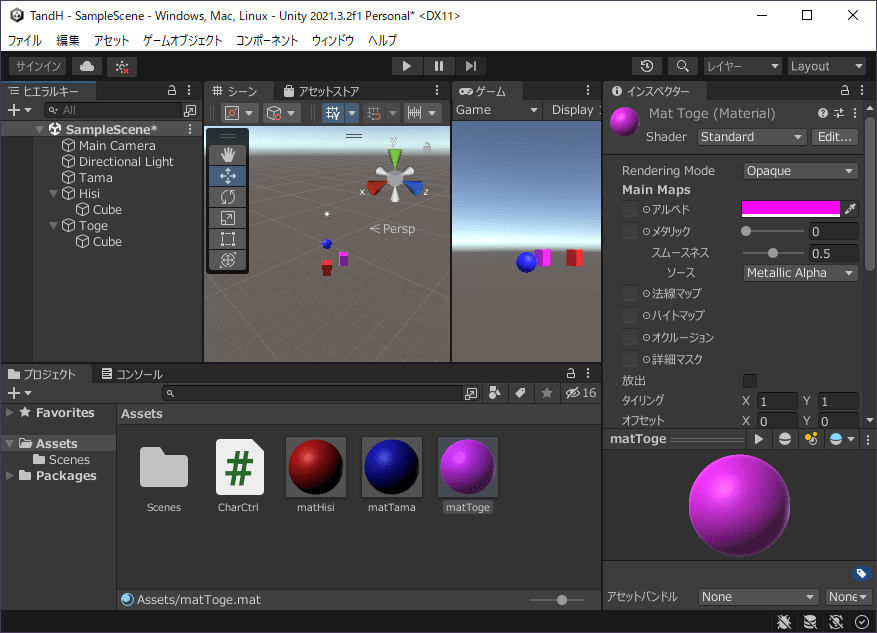Select the Rotate tool in Scene view
The width and height of the screenshot is (877, 633).
[x=228, y=197]
